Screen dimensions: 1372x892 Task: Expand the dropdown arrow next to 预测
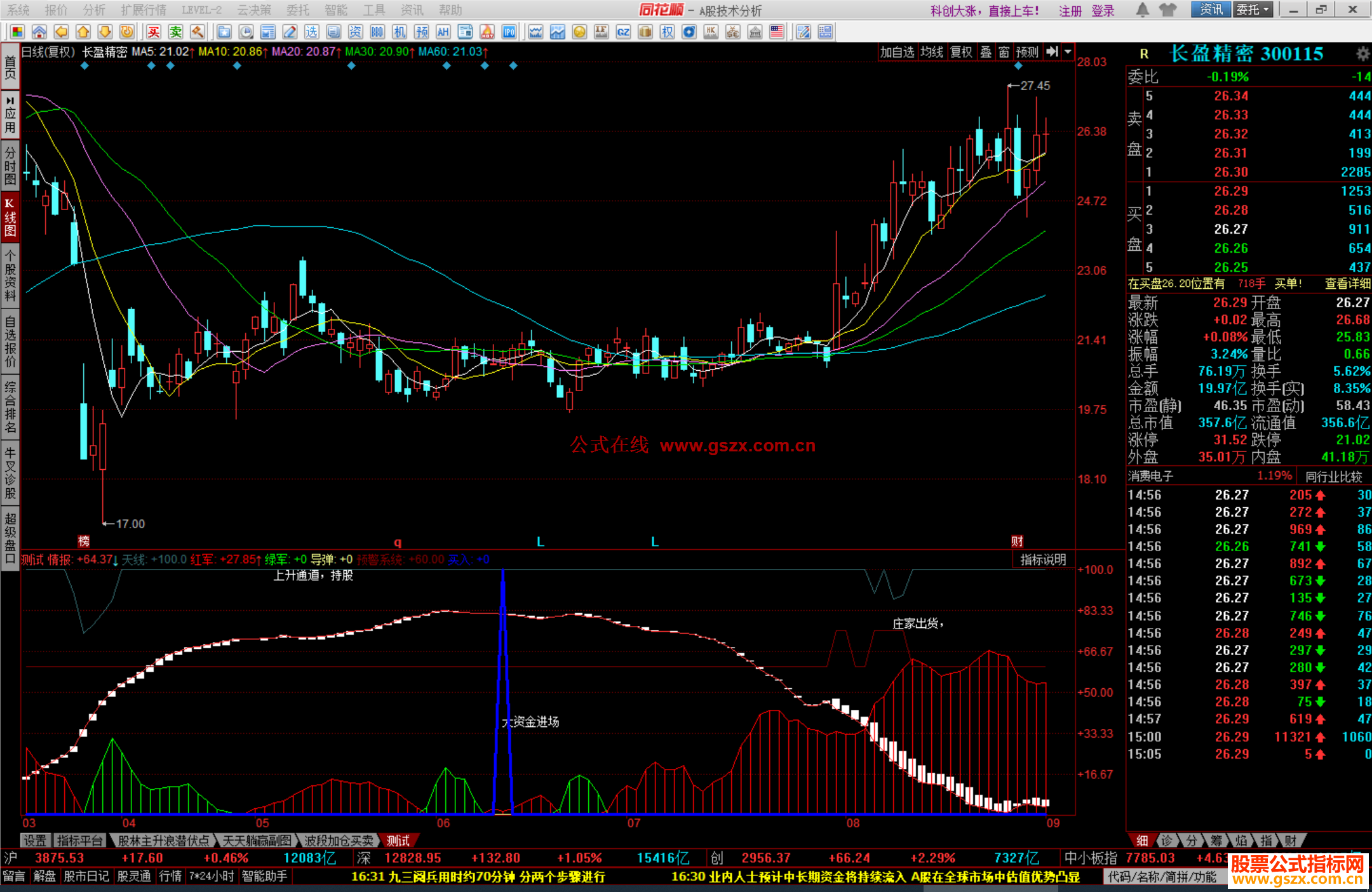(1068, 52)
